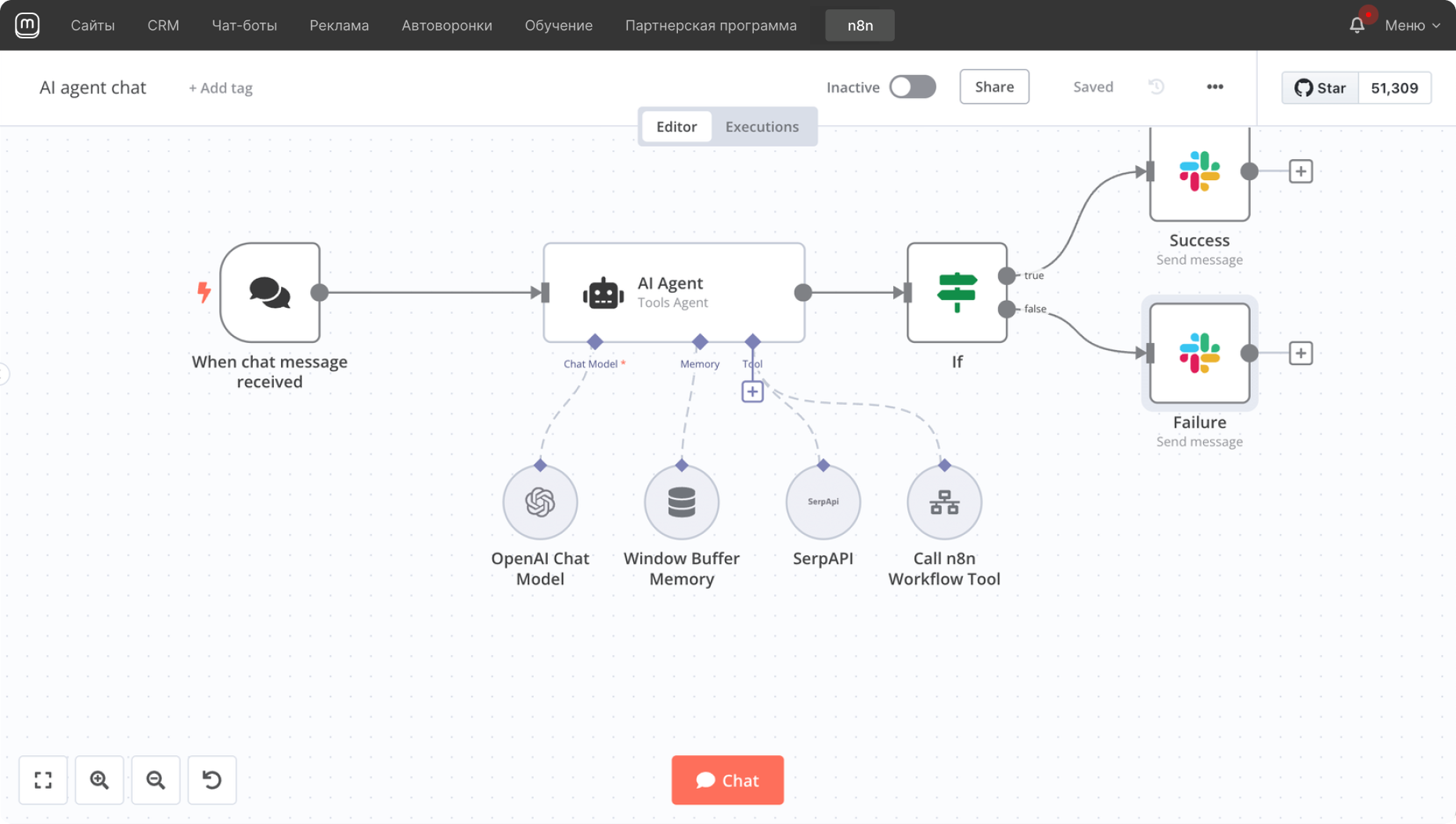Screen dimensions: 1456x824
Task: Click the Share button
Action: click(x=994, y=87)
